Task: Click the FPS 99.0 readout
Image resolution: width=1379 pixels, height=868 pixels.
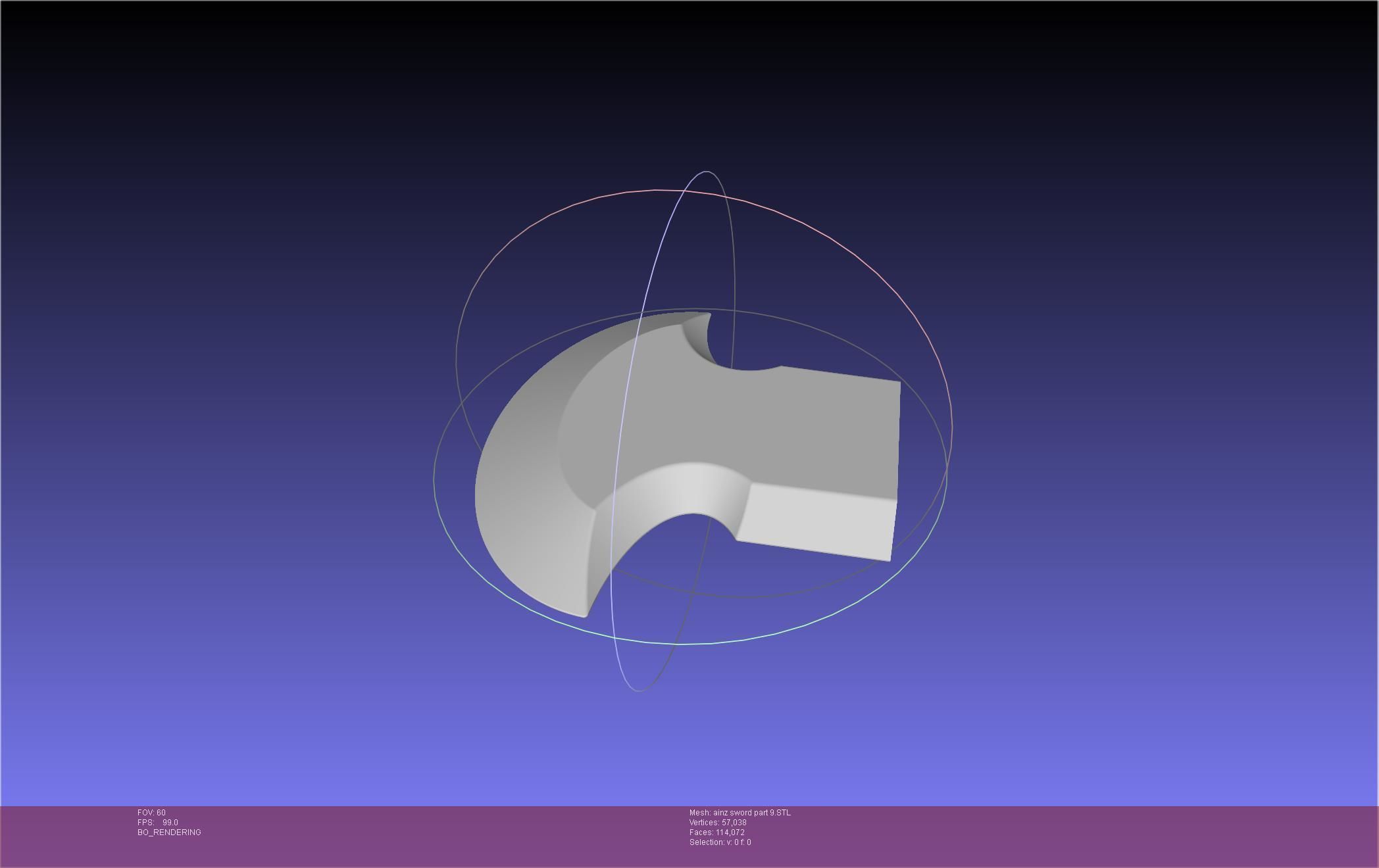Action: [158, 823]
